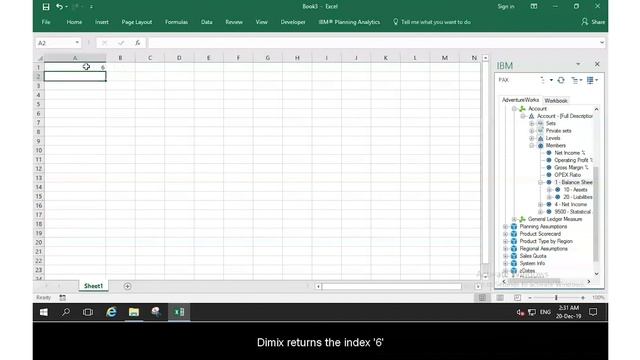Open the PAX connection dropdown arrow
640x360 pixels.
coord(551,80)
